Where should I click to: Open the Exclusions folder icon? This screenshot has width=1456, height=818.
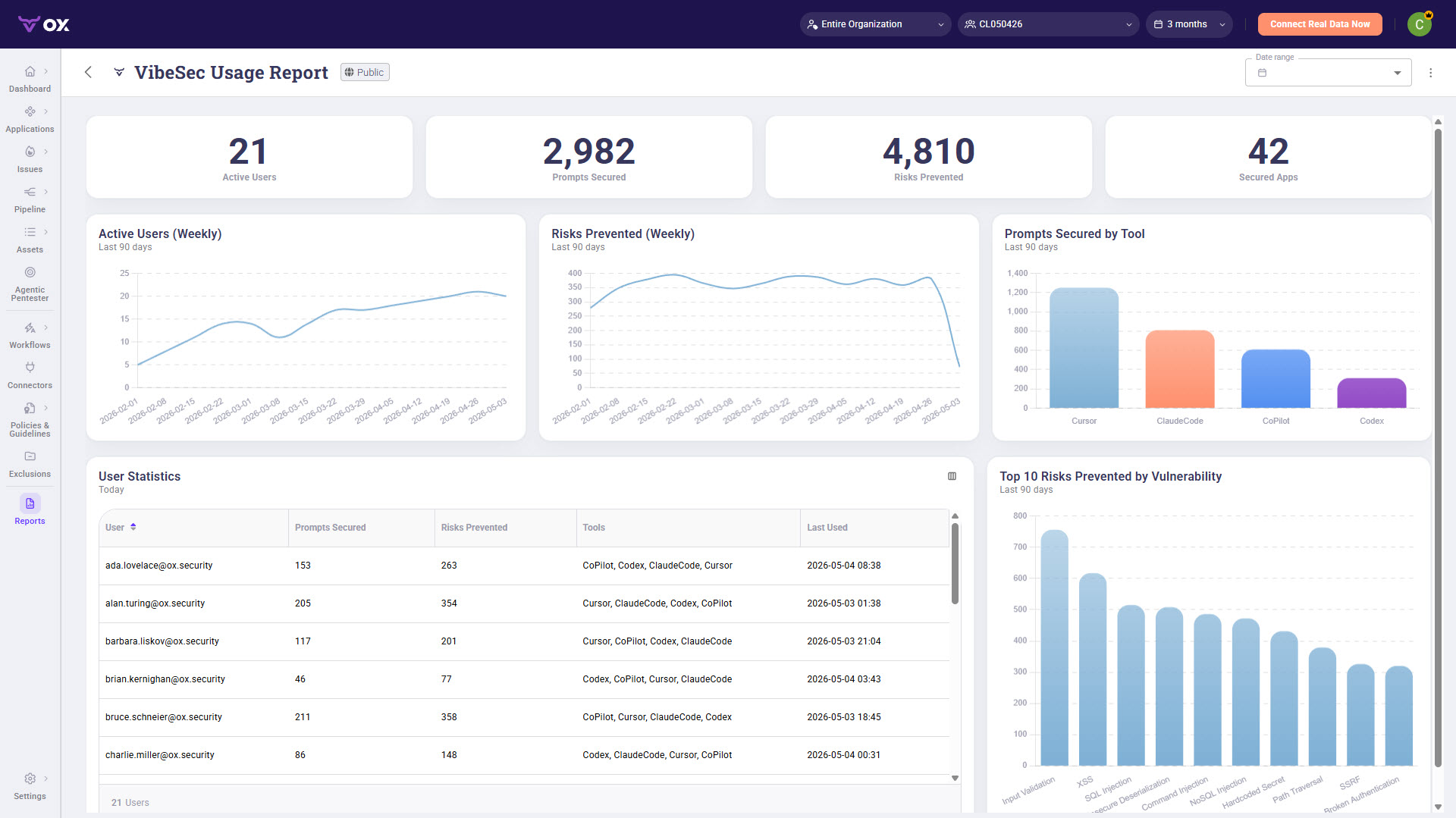[x=30, y=456]
